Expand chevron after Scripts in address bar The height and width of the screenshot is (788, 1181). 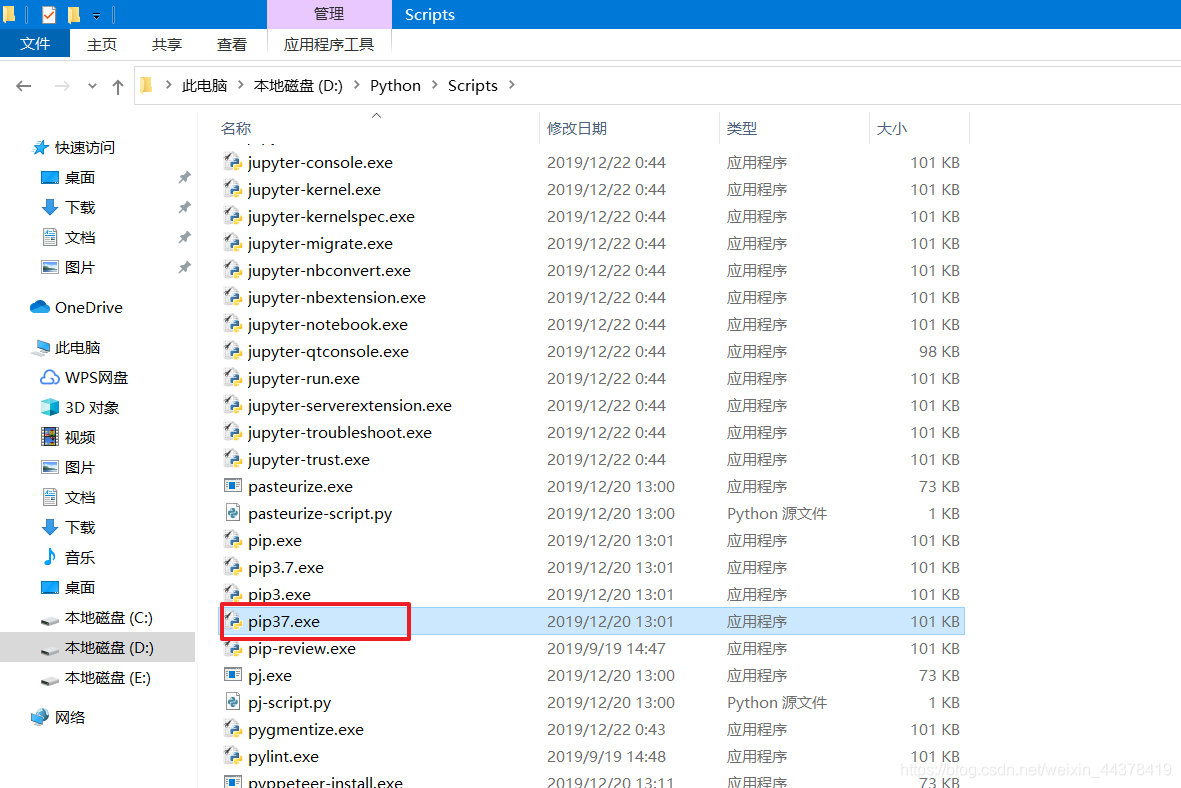[511, 85]
